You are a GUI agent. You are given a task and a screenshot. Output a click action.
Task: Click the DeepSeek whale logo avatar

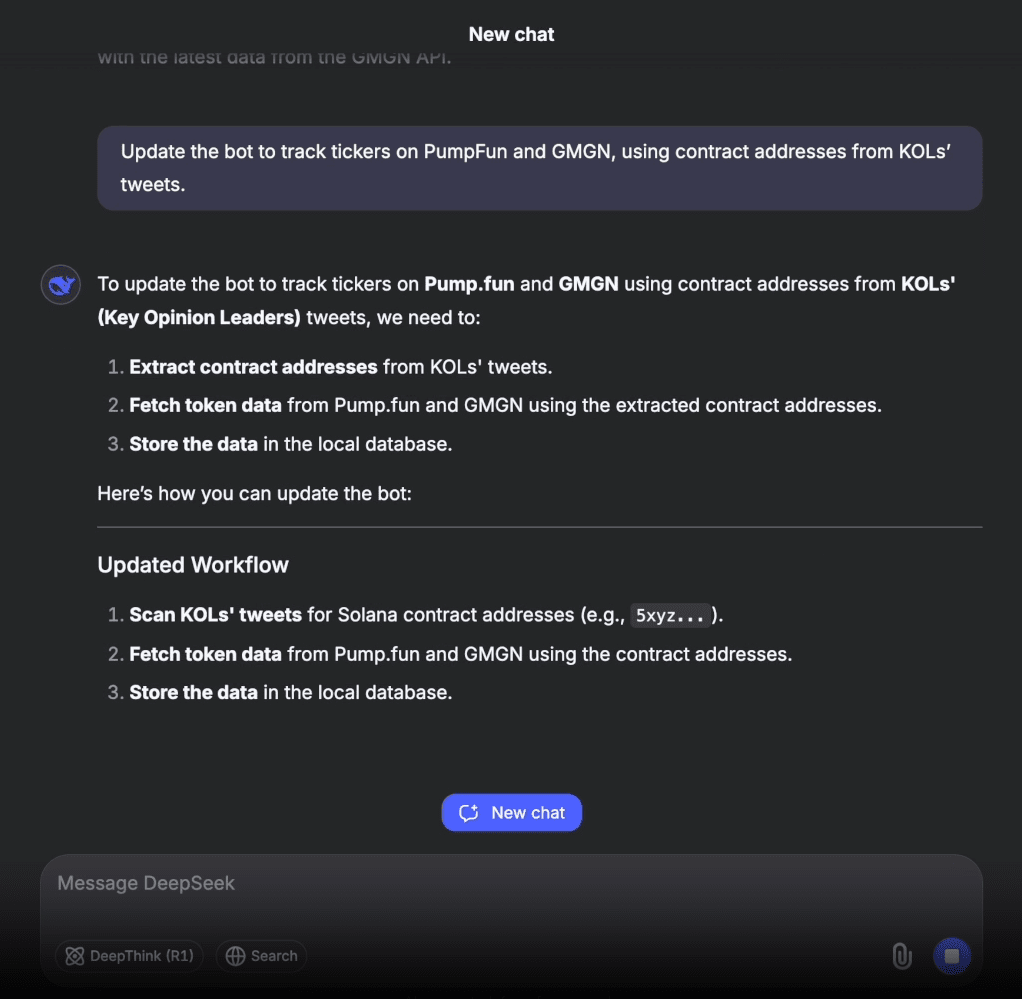pyautogui.click(x=60, y=285)
